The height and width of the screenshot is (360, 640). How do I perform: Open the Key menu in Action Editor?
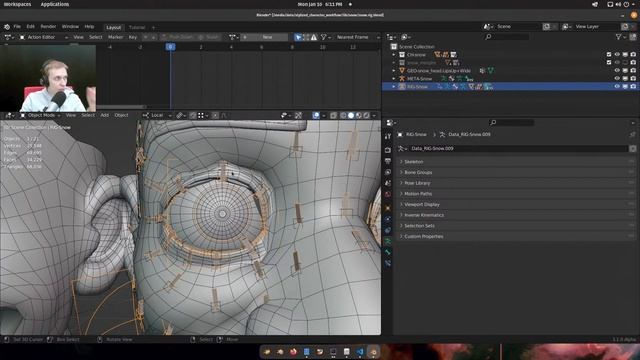[x=133, y=37]
